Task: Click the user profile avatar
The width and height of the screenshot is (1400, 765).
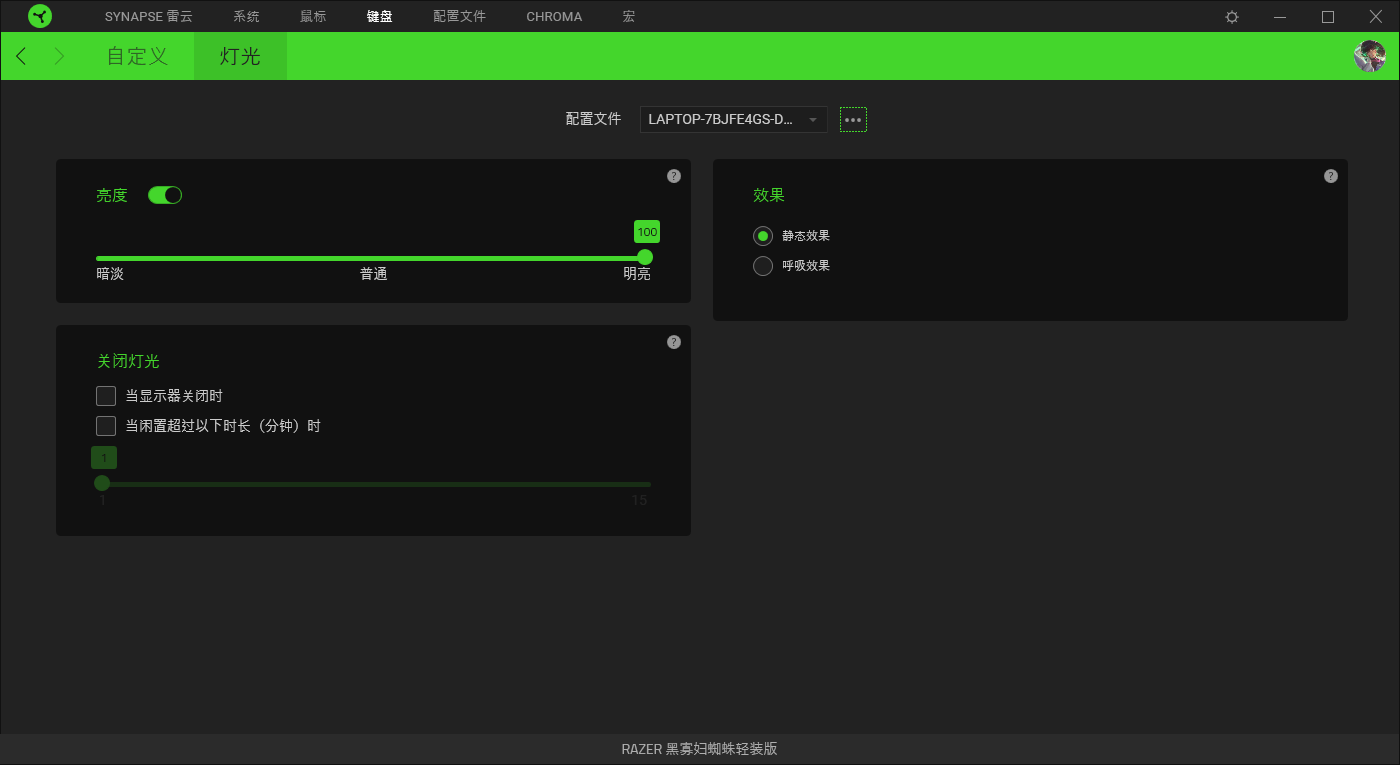Action: pos(1369,56)
